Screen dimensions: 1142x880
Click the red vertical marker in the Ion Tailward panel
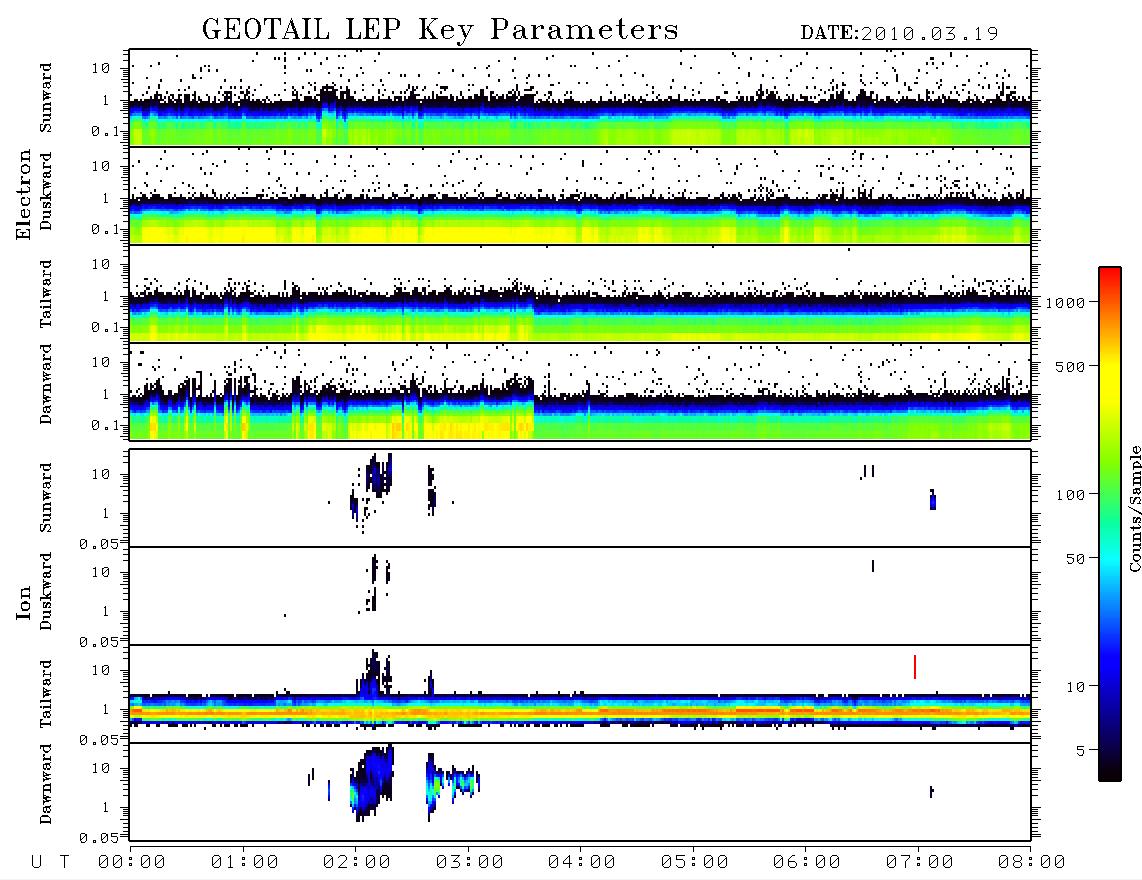pyautogui.click(x=915, y=667)
